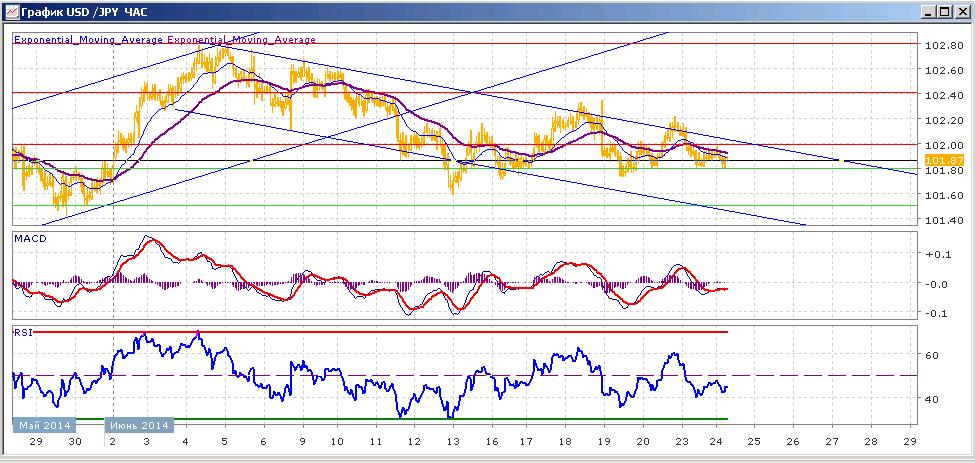Click date 20 on the time axis

(x=643, y=441)
